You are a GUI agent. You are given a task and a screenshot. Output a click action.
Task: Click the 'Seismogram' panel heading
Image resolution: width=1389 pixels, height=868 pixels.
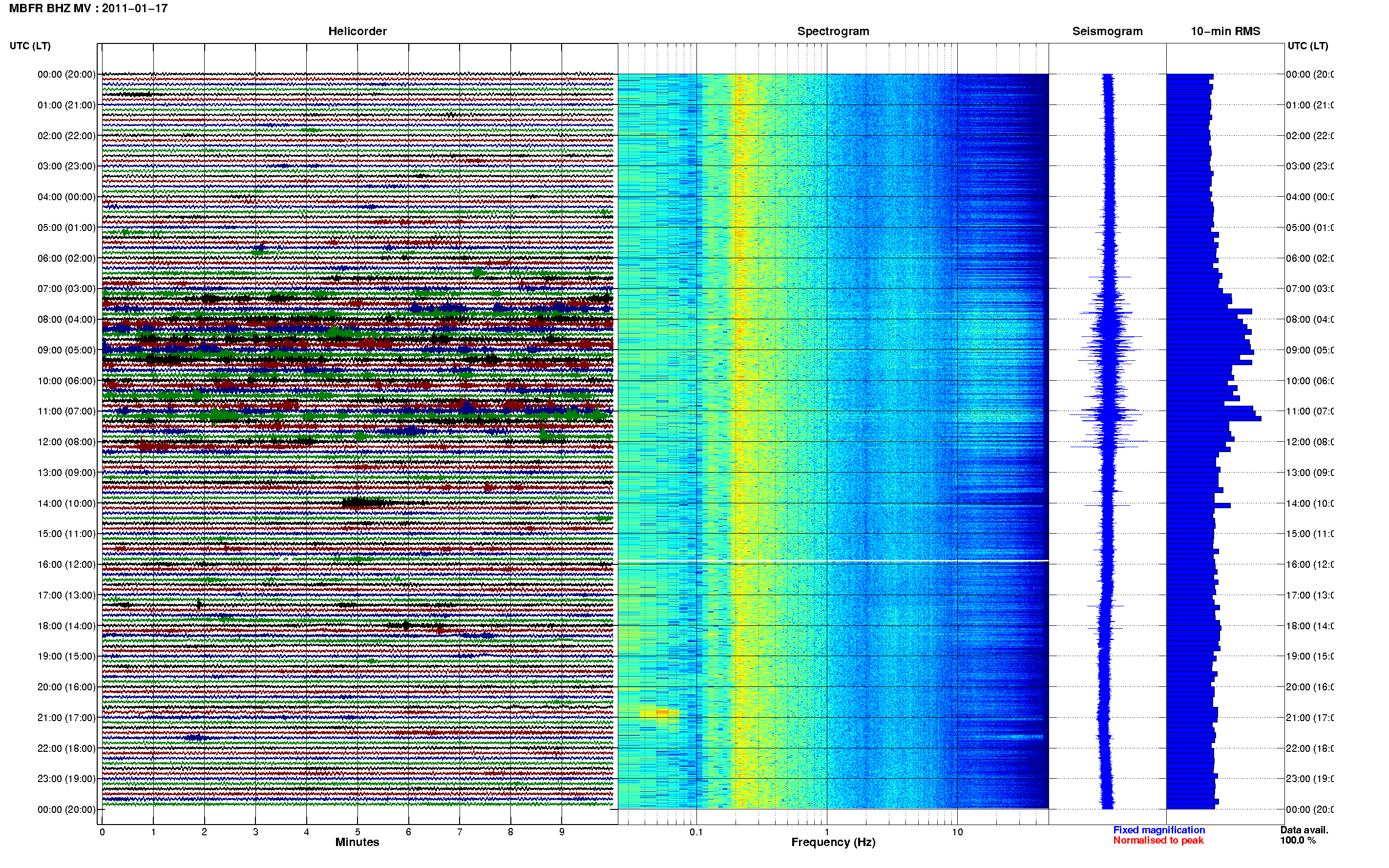click(x=1107, y=31)
